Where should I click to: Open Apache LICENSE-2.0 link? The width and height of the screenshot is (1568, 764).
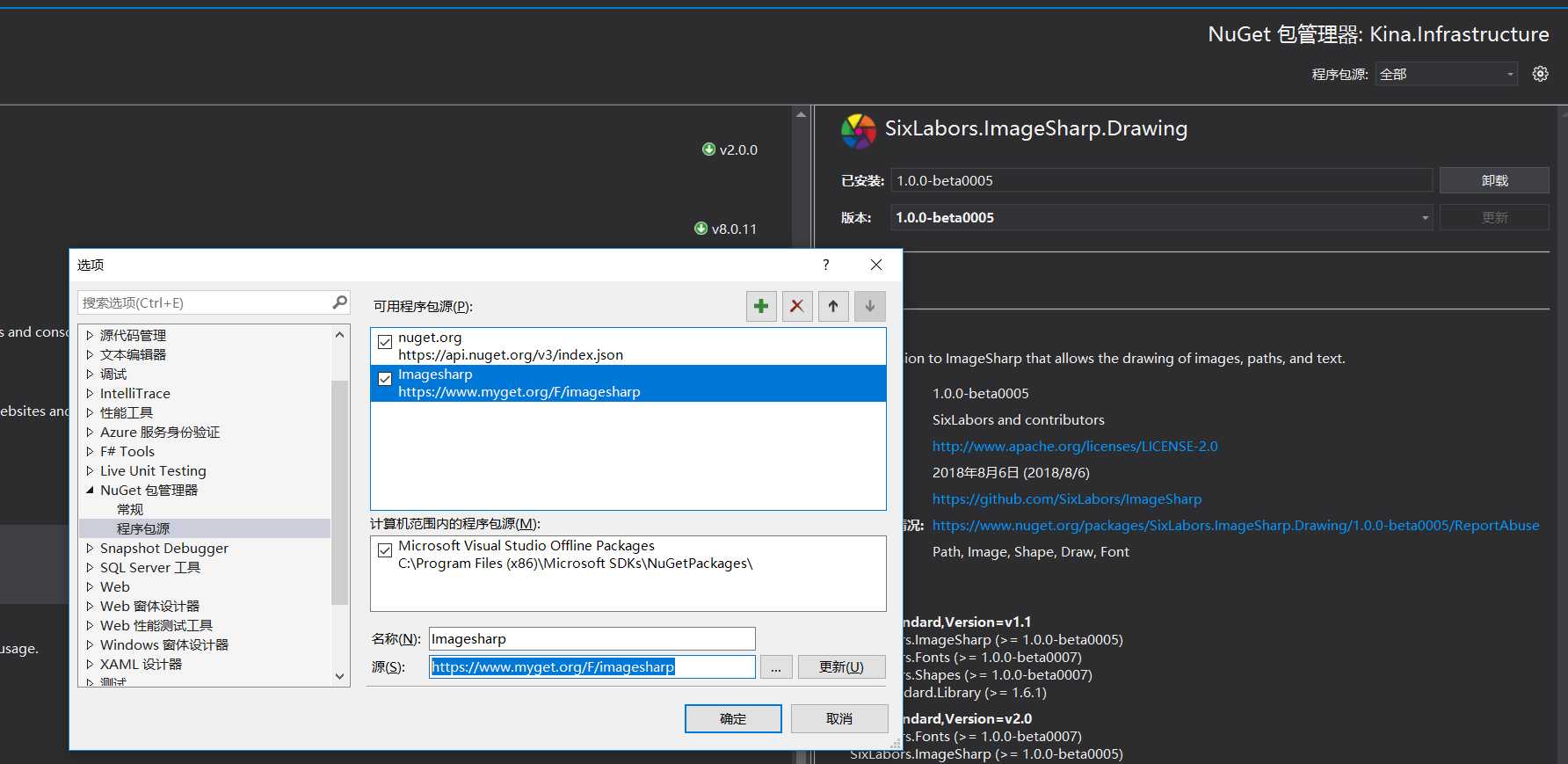point(1075,446)
